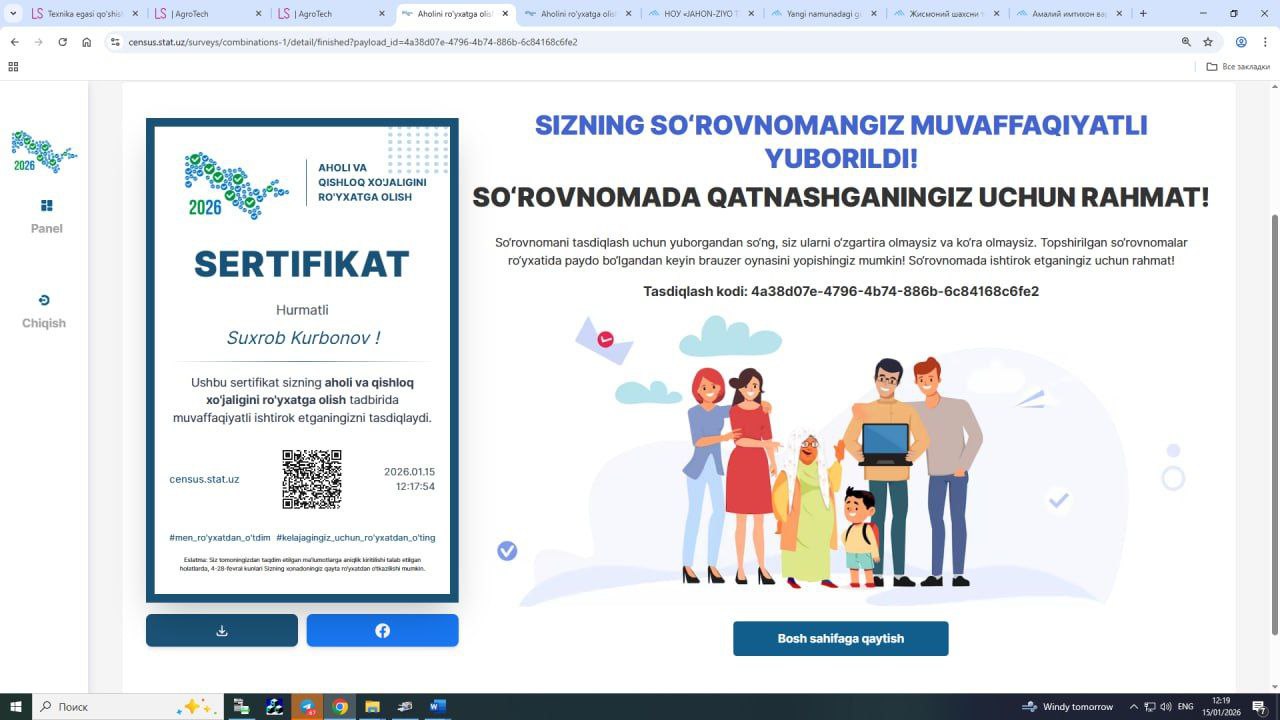Bookmark this page with the star icon

[x=1208, y=42]
